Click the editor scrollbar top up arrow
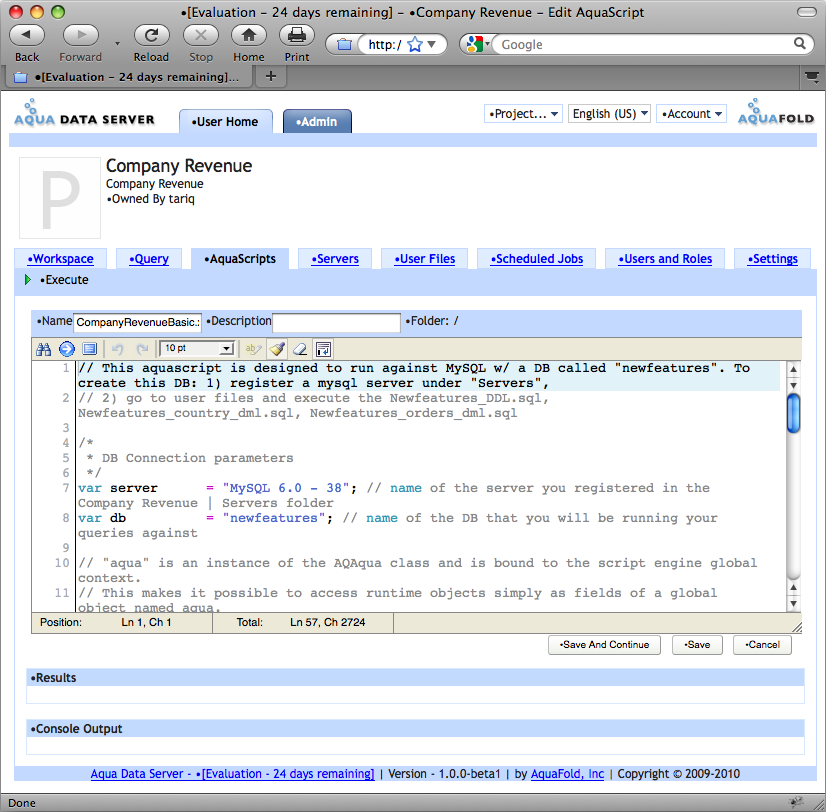Viewport: 826px width, 812px height. [793, 369]
